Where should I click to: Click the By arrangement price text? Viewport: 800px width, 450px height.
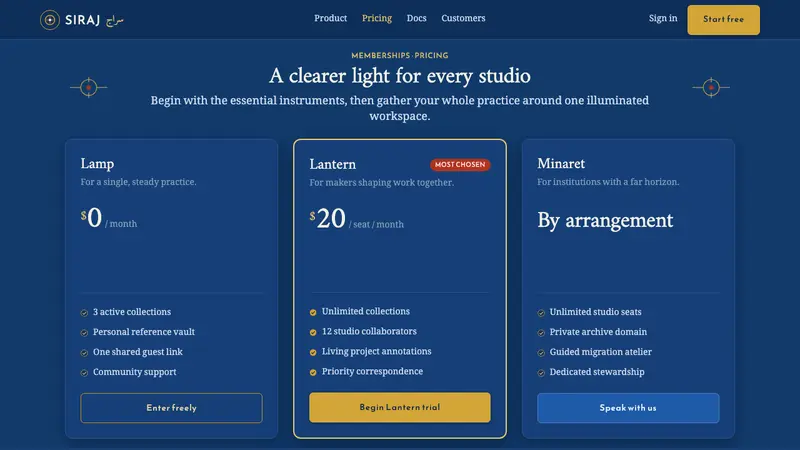point(605,220)
